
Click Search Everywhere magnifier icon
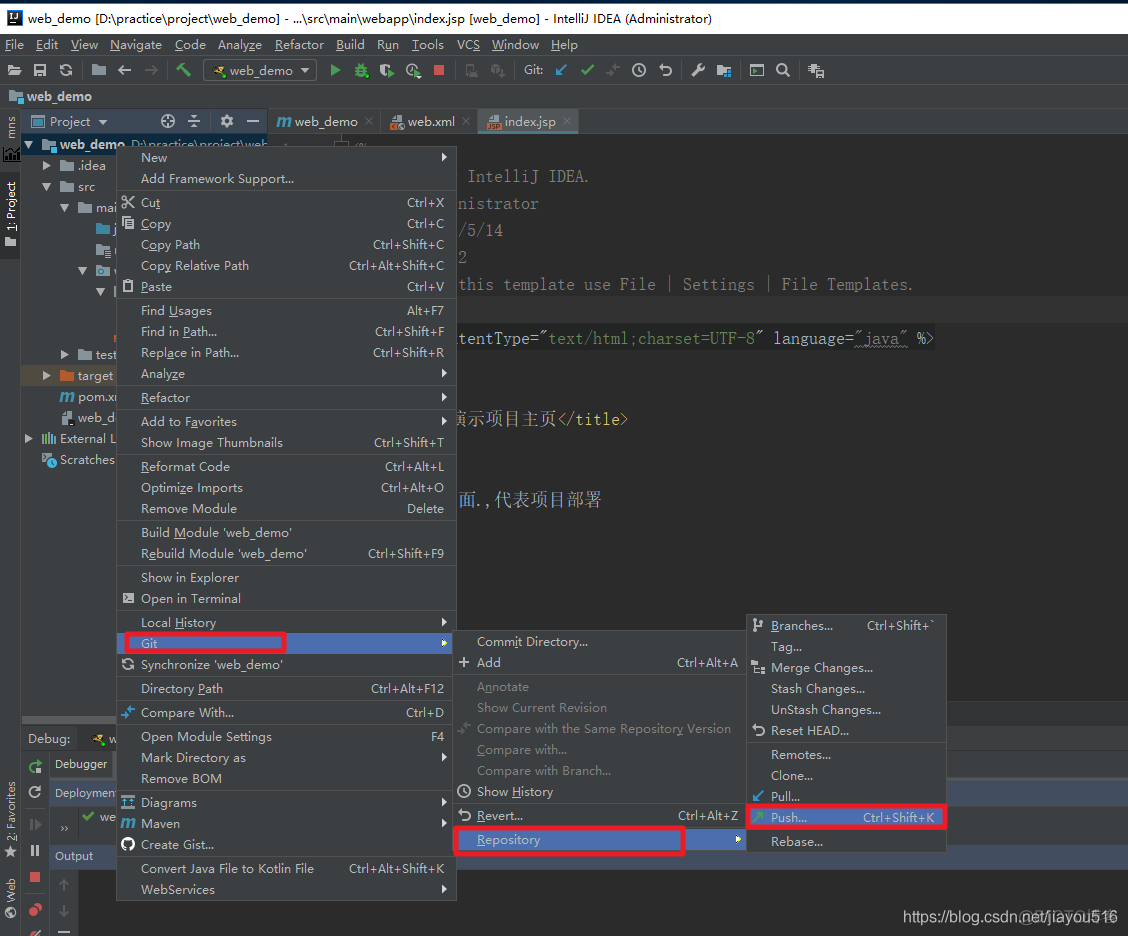click(x=783, y=71)
